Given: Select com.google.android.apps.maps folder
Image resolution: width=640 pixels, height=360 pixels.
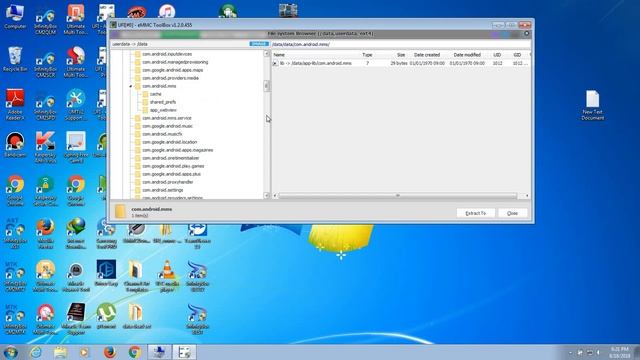Looking at the screenshot, I should (172, 70).
